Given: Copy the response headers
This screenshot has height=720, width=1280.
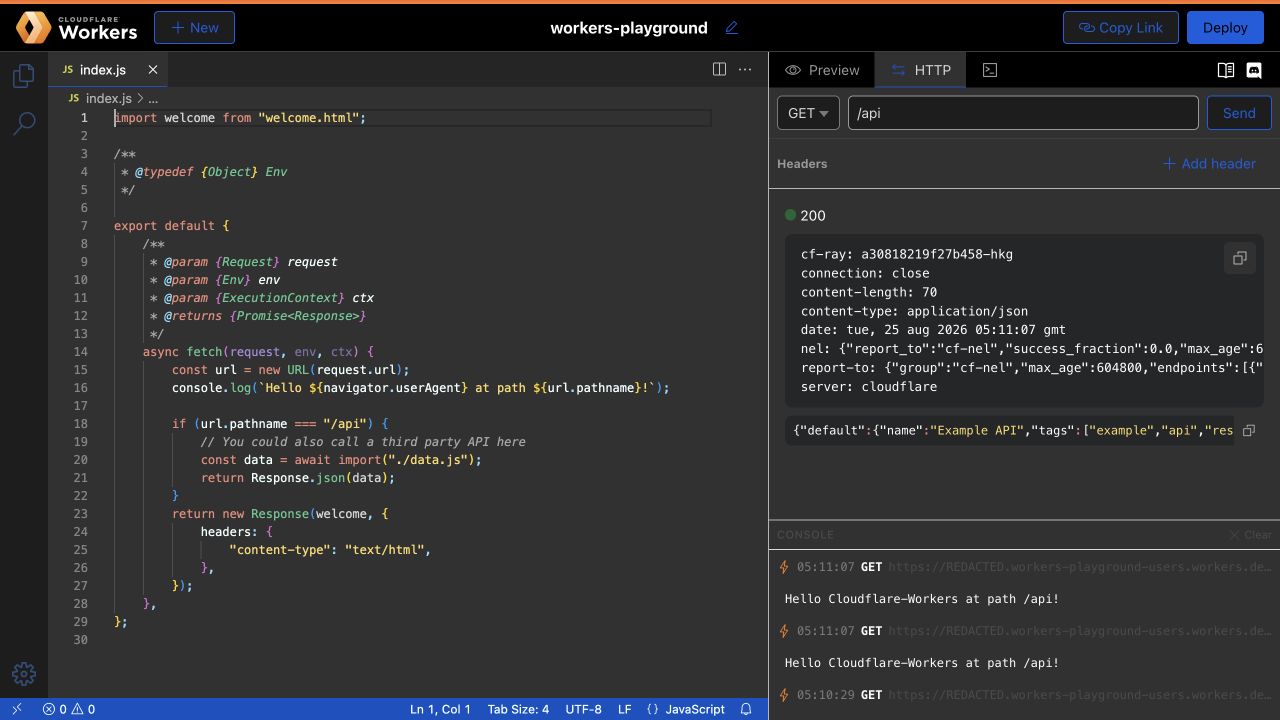Looking at the screenshot, I should coord(1239,258).
